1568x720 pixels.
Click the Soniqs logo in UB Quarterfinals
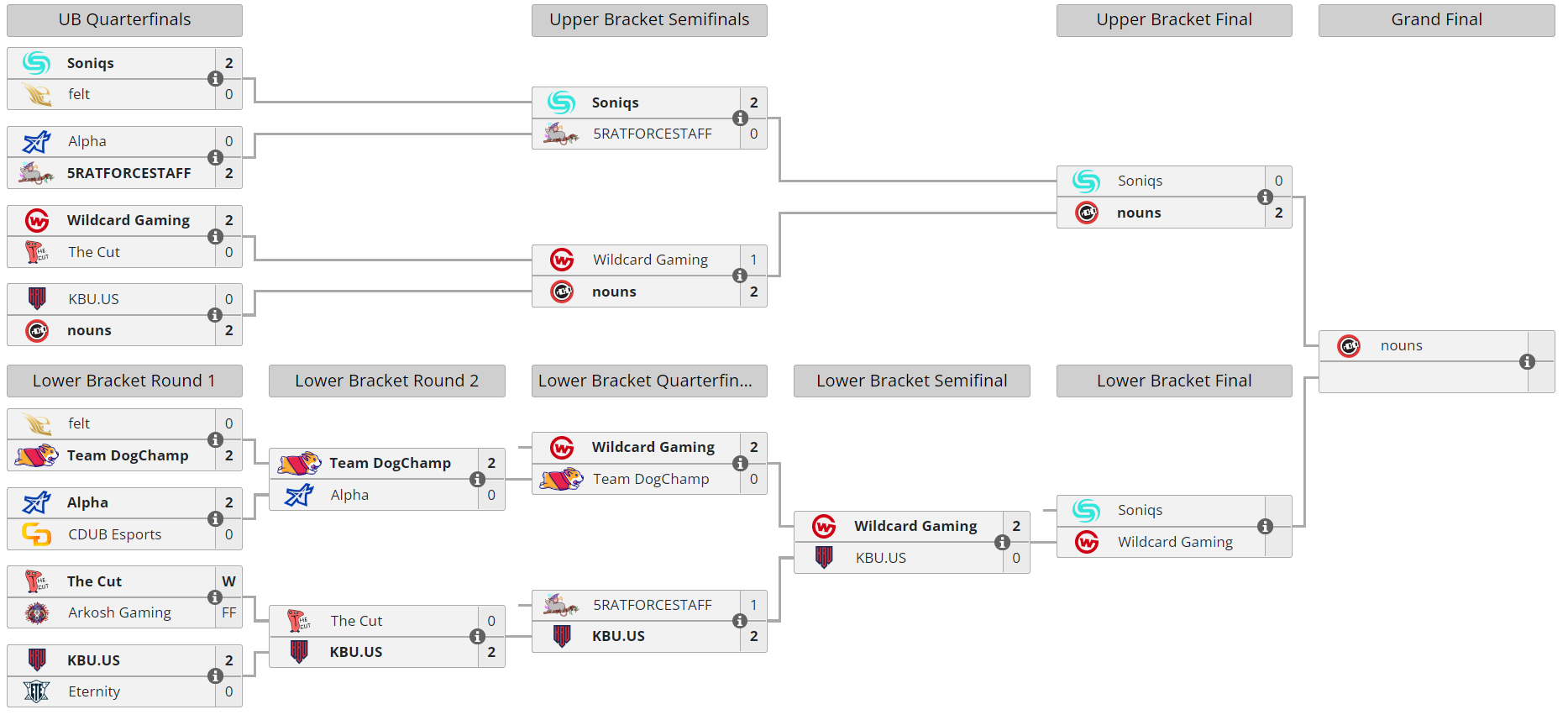[x=36, y=63]
